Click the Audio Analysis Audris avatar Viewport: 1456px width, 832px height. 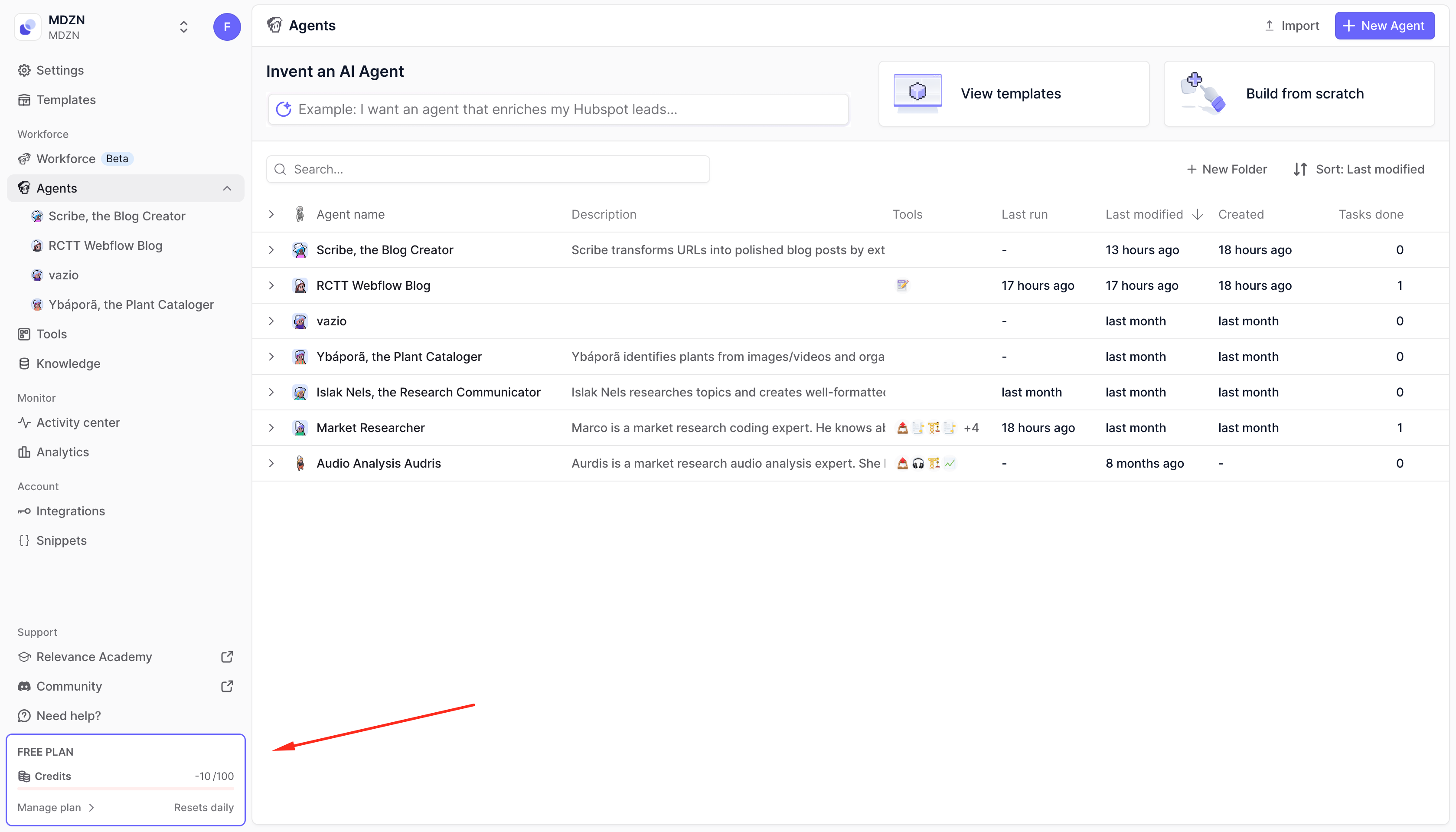300,463
